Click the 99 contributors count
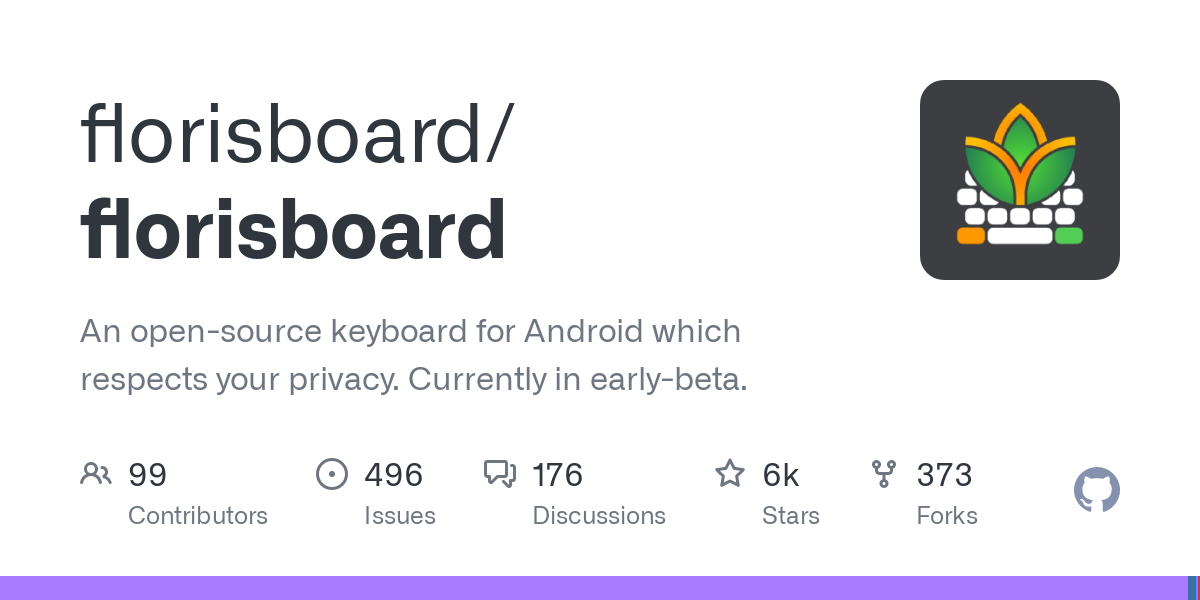Screen dimensions: 1200x600 click(x=148, y=474)
